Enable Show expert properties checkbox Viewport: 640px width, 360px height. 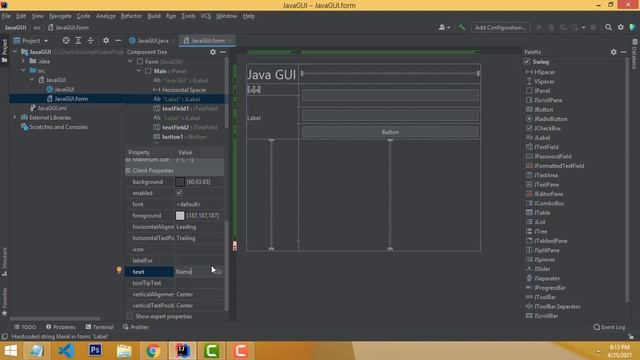coord(129,316)
